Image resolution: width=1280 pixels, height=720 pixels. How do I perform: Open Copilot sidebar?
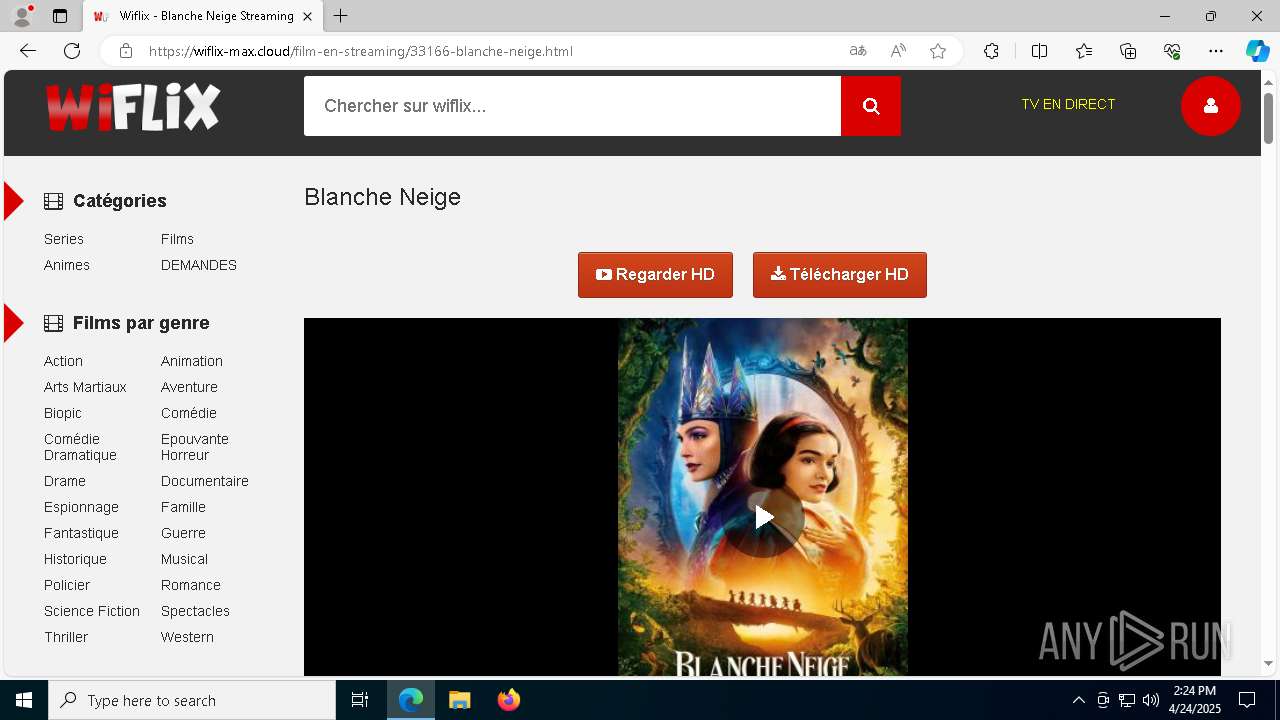tap(1257, 51)
